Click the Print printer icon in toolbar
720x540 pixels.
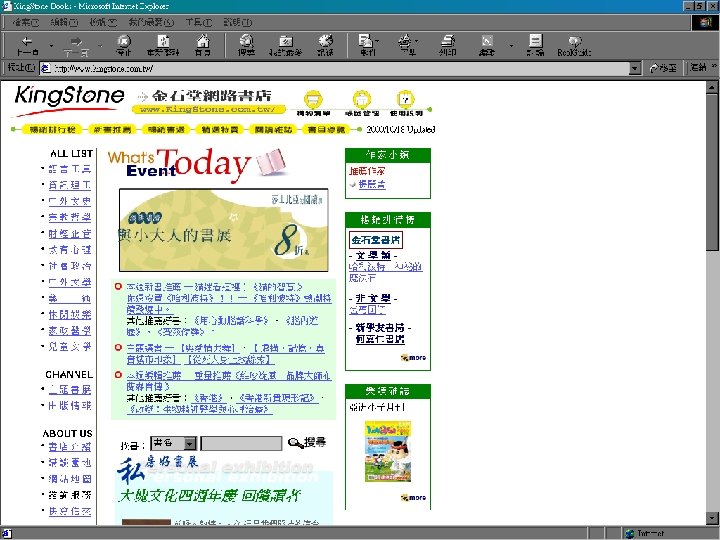tap(448, 45)
